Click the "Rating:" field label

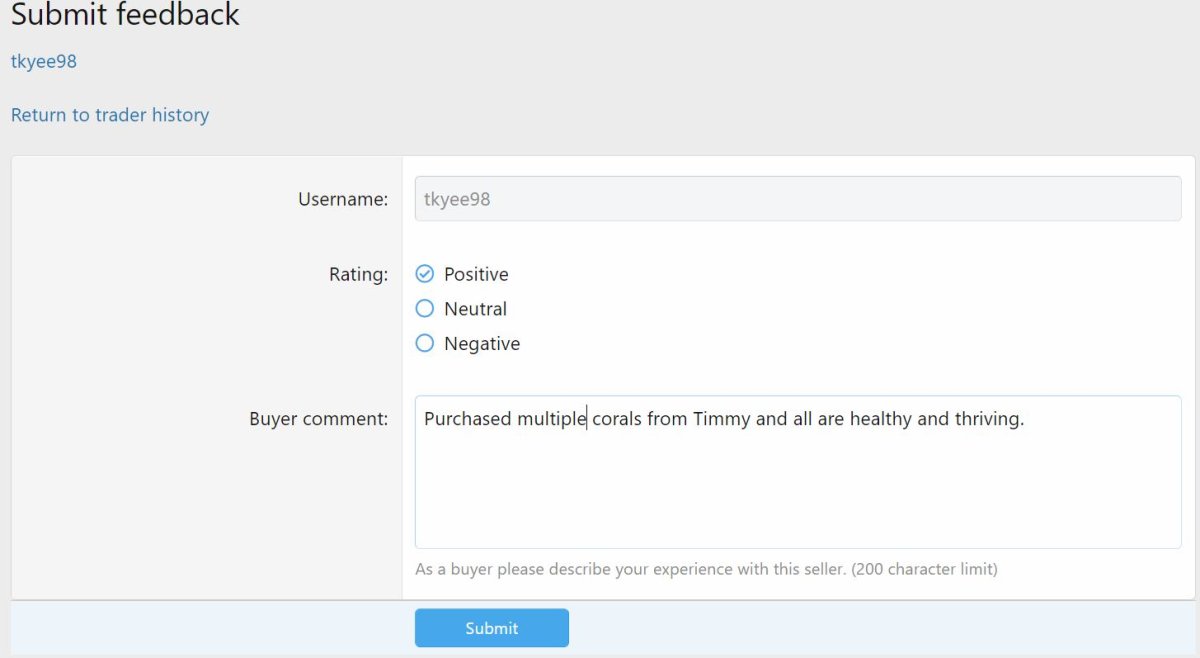coord(358,274)
